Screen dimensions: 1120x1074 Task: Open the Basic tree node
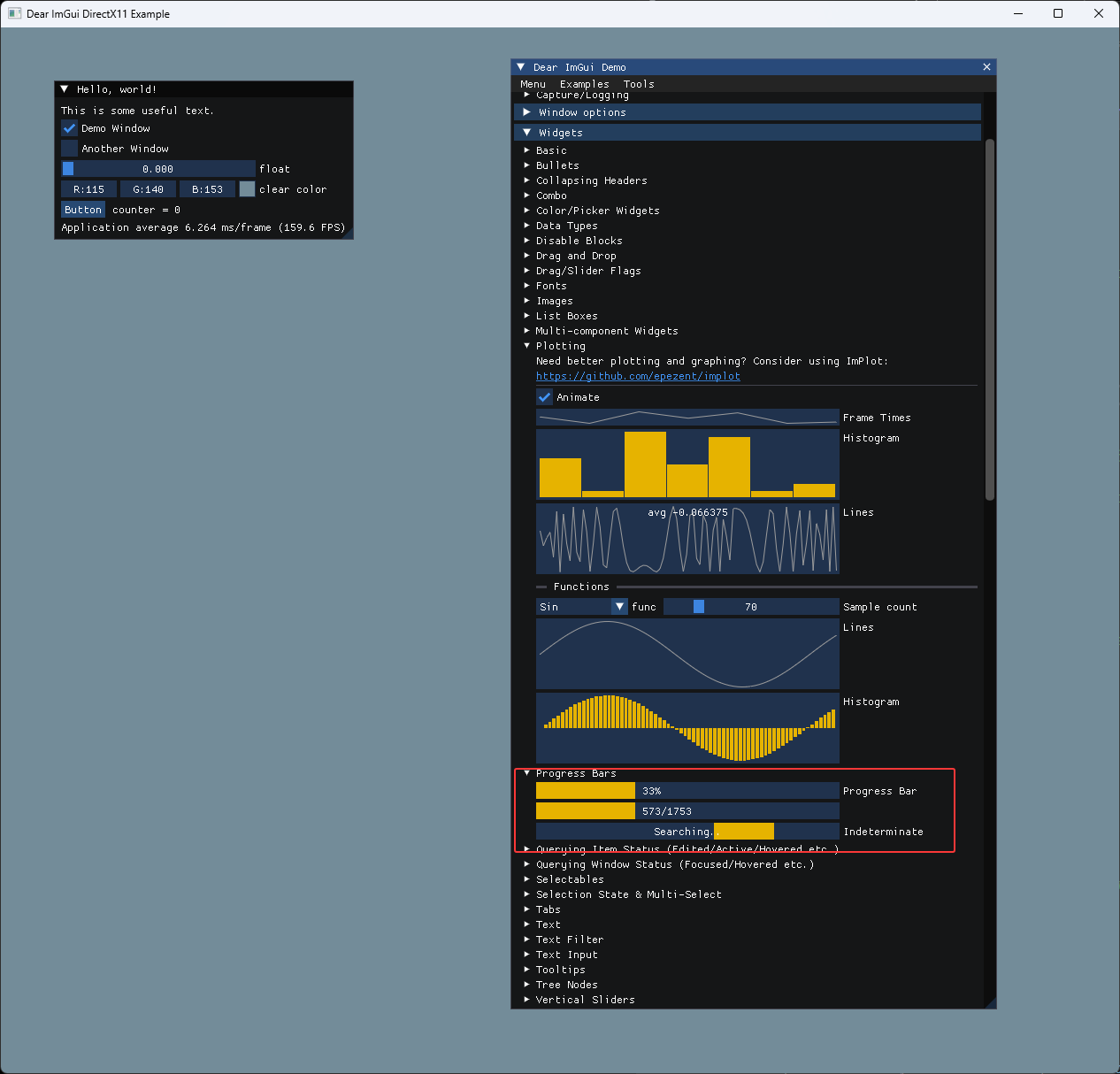(551, 150)
